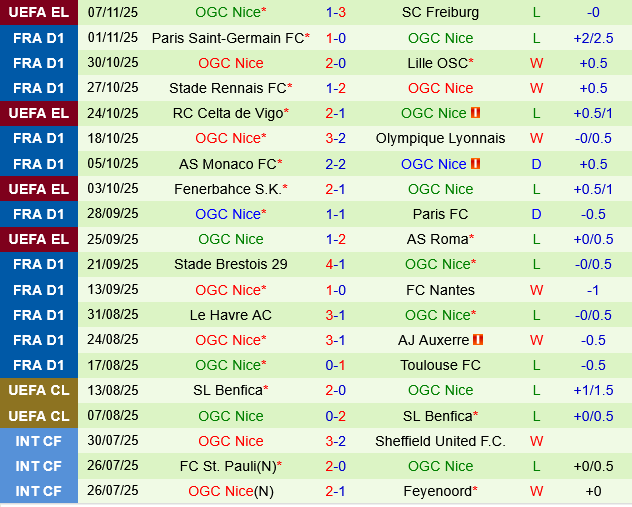Screen dimensions: 632x507
Task: Open the Le Havre AC team link
Action: pos(231,315)
